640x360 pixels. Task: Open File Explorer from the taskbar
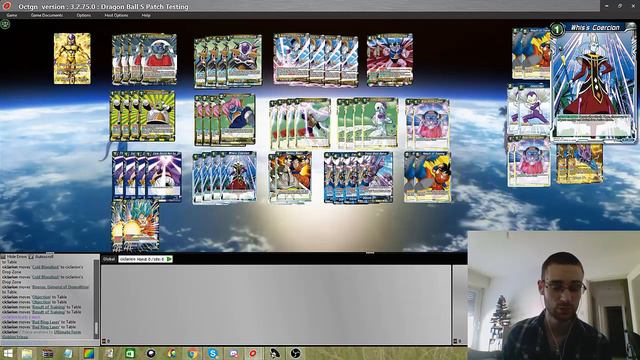tap(27, 353)
